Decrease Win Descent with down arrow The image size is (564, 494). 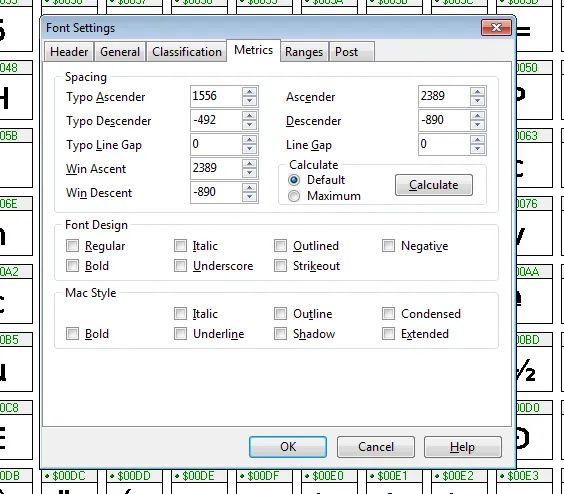[249, 197]
